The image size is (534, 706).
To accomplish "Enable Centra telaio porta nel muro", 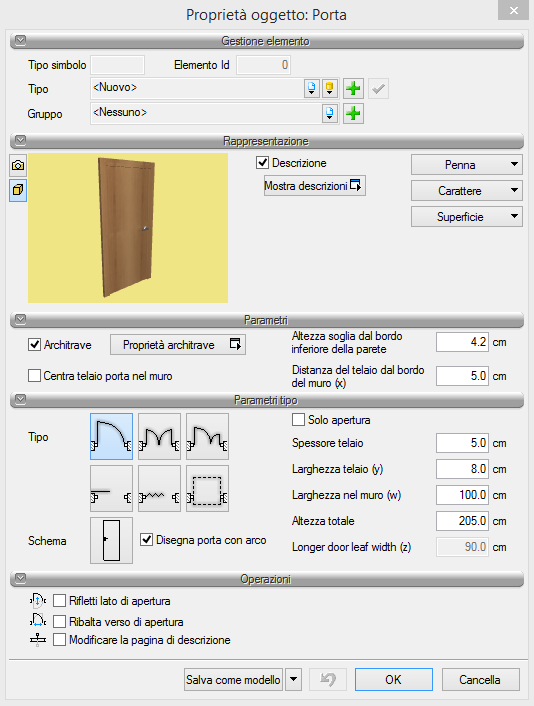I will (35, 376).
